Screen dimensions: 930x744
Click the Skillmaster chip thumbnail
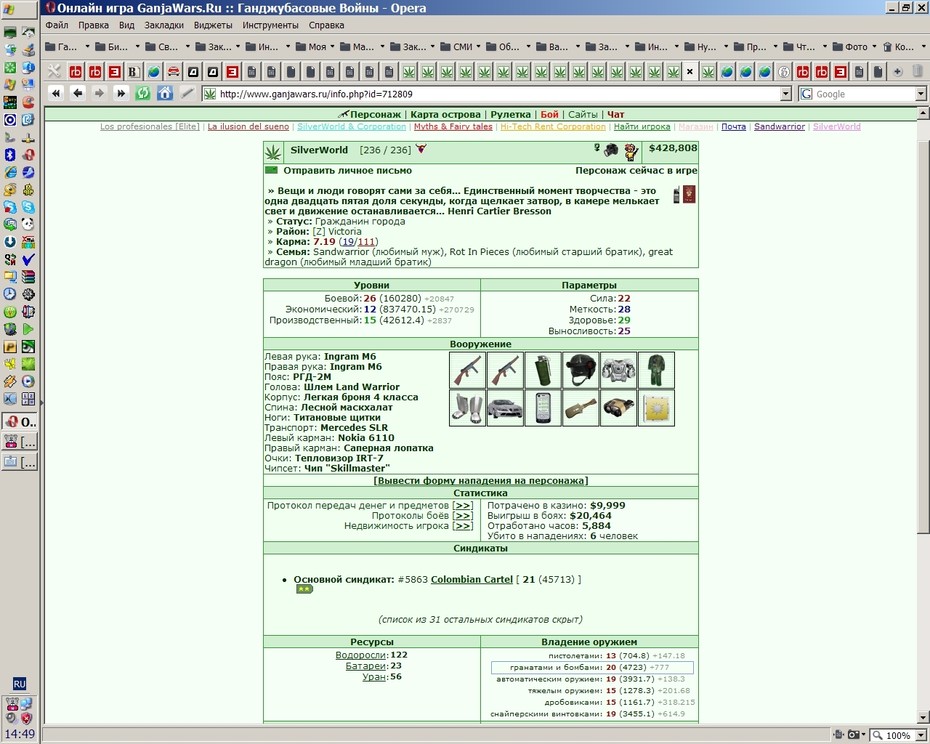click(x=656, y=408)
